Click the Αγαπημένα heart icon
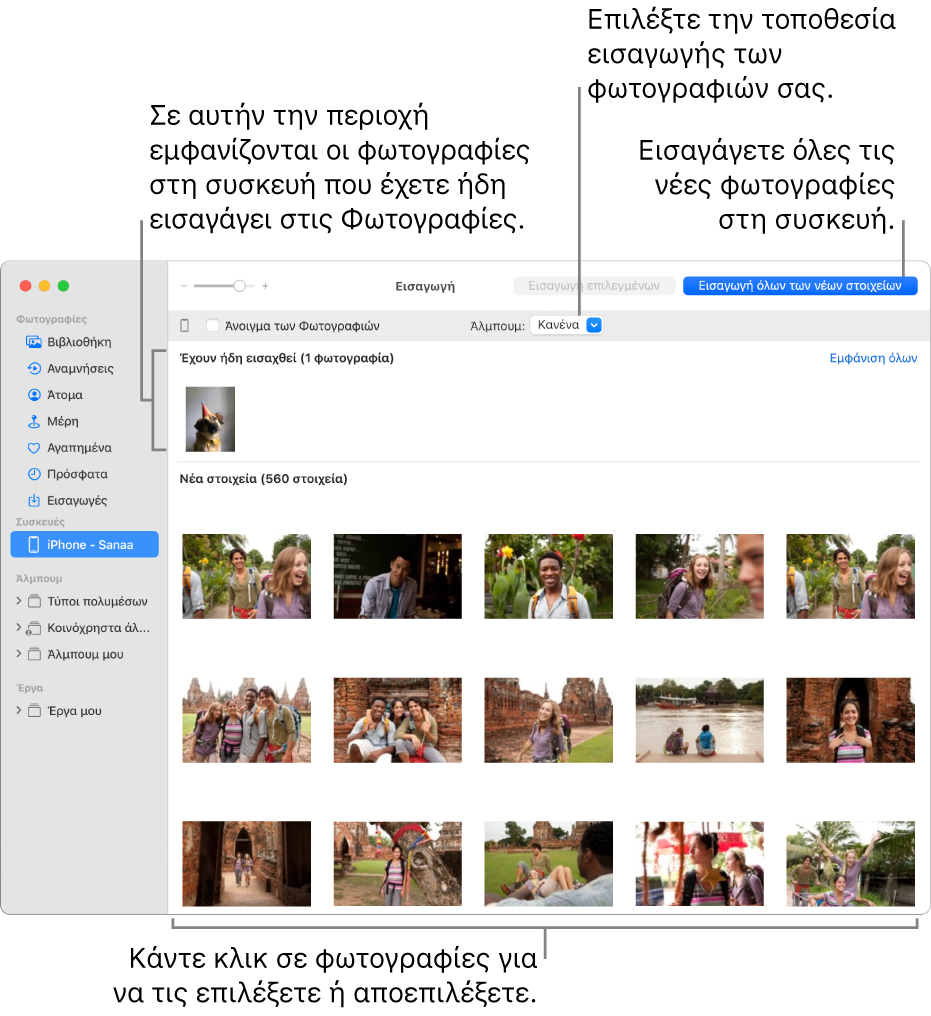The image size is (931, 1016). pyautogui.click(x=34, y=448)
